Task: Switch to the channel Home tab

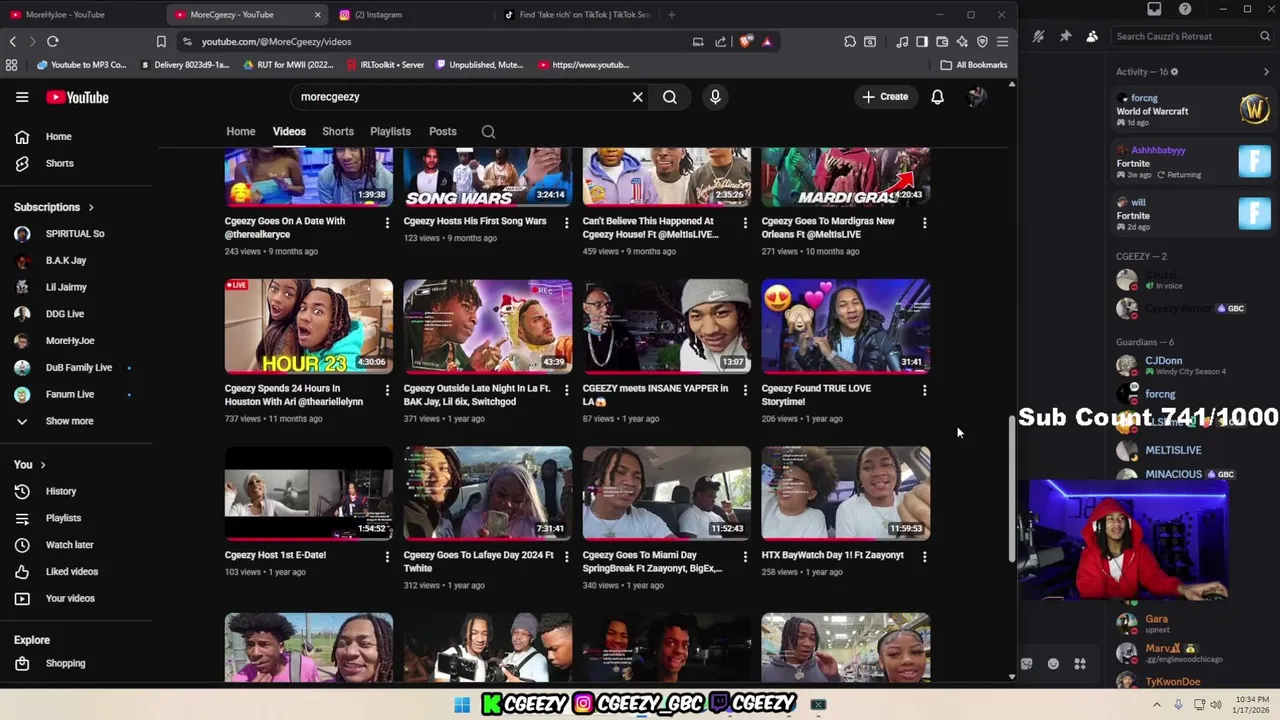Action: 240,132
